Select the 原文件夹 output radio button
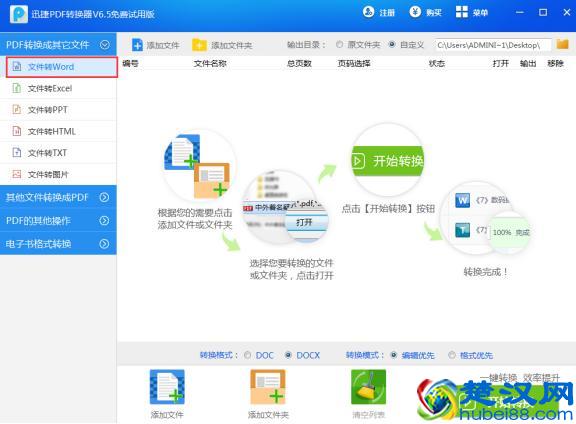Image resolution: width=576 pixels, height=424 pixels. pyautogui.click(x=339, y=45)
